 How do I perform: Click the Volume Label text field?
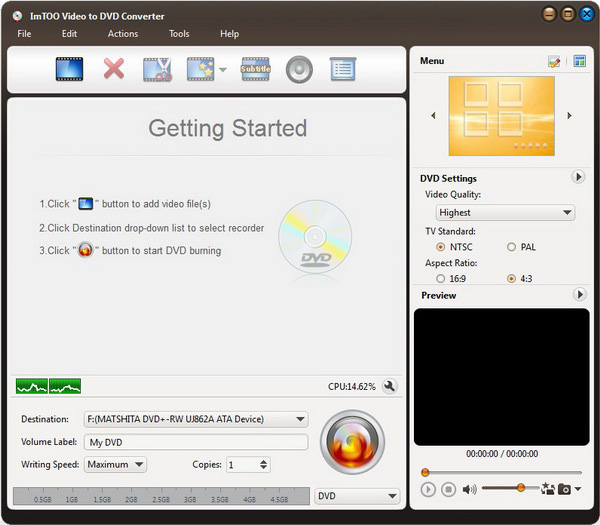(196, 442)
